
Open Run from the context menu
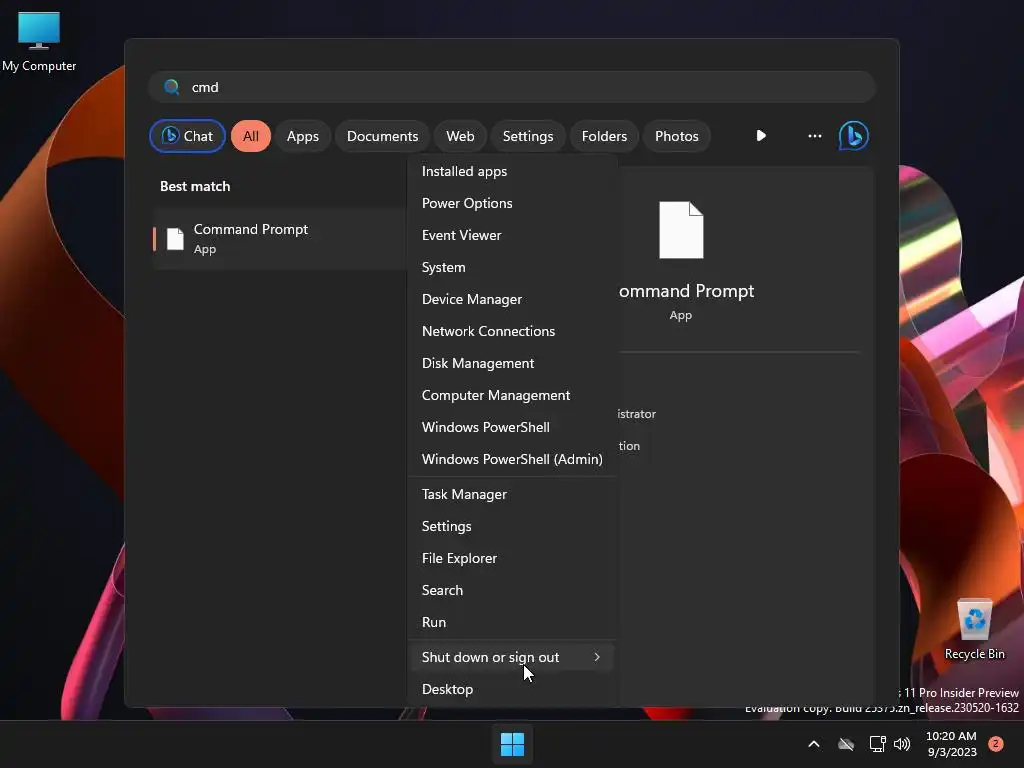(x=512, y=622)
